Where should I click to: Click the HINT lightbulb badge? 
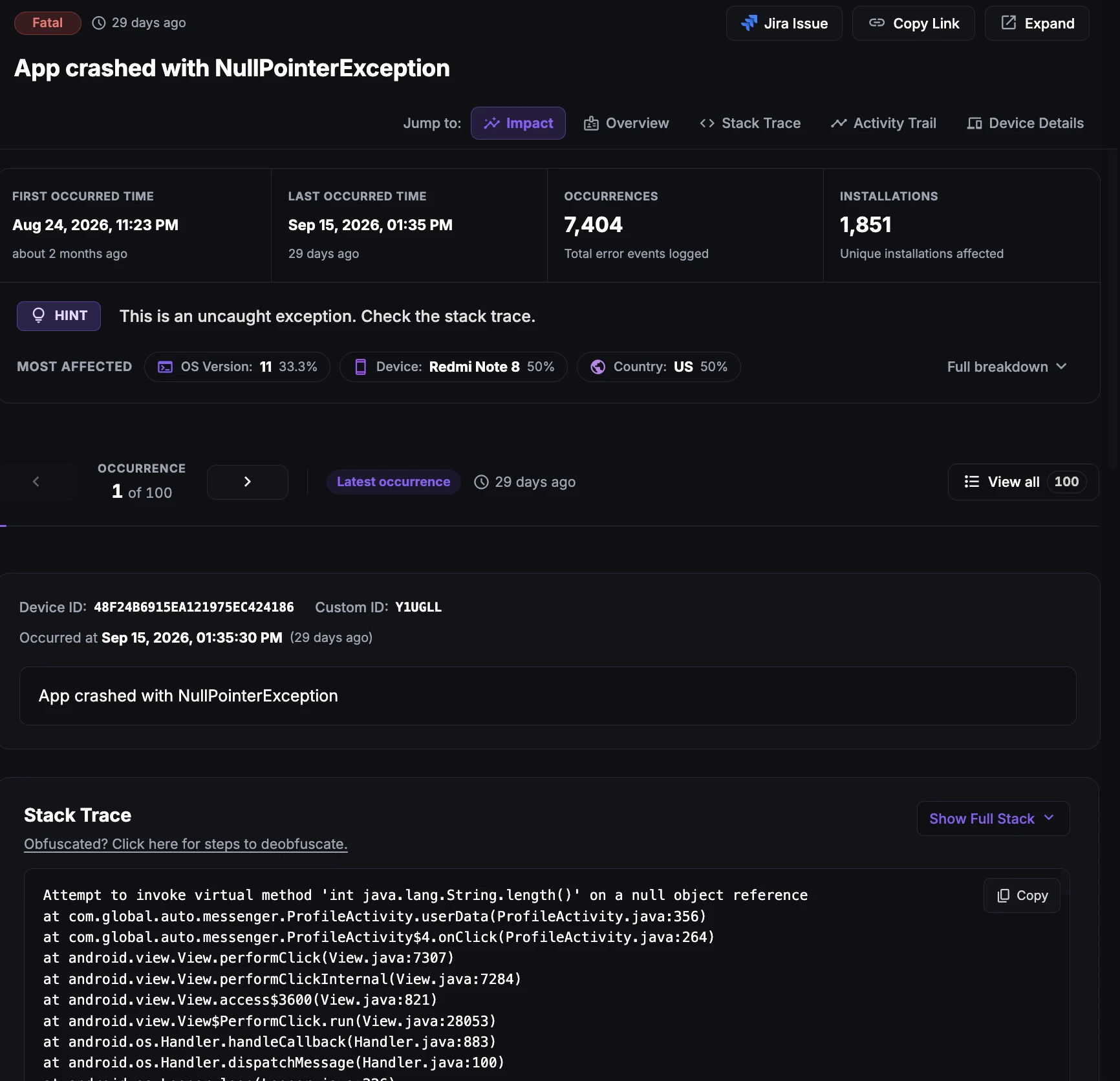coord(59,316)
